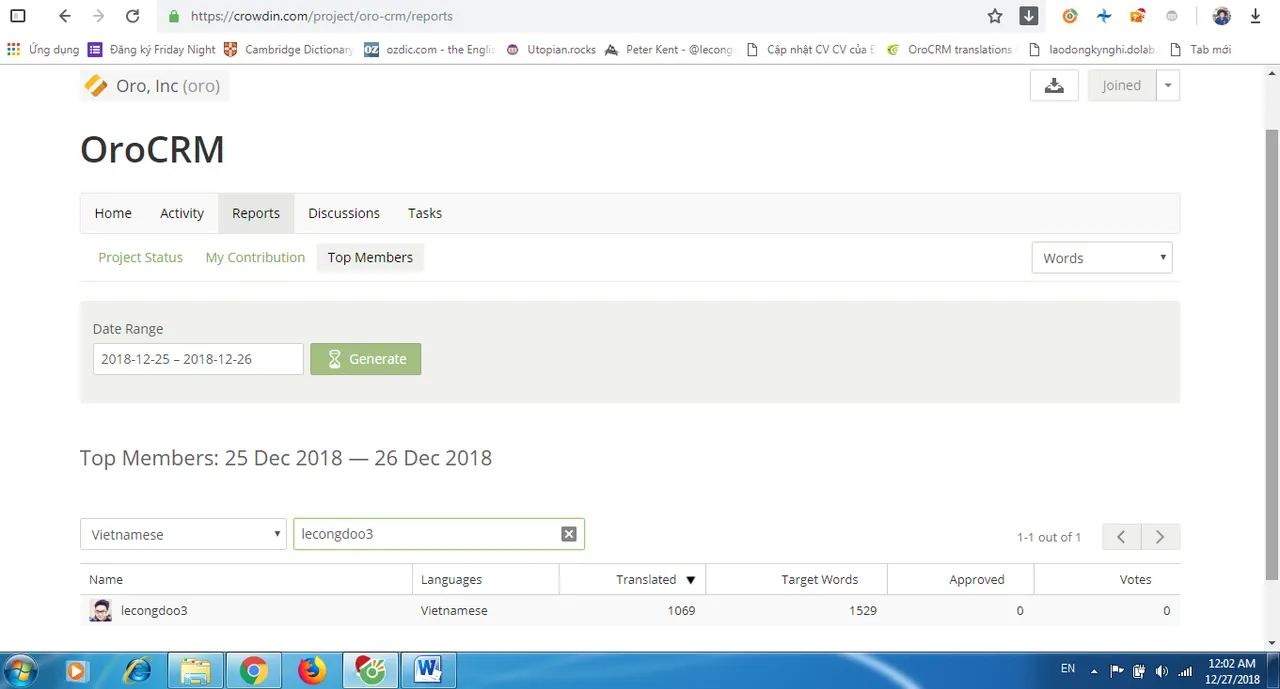Click the Target Words value 1529
Image resolution: width=1280 pixels, height=689 pixels.
862,610
